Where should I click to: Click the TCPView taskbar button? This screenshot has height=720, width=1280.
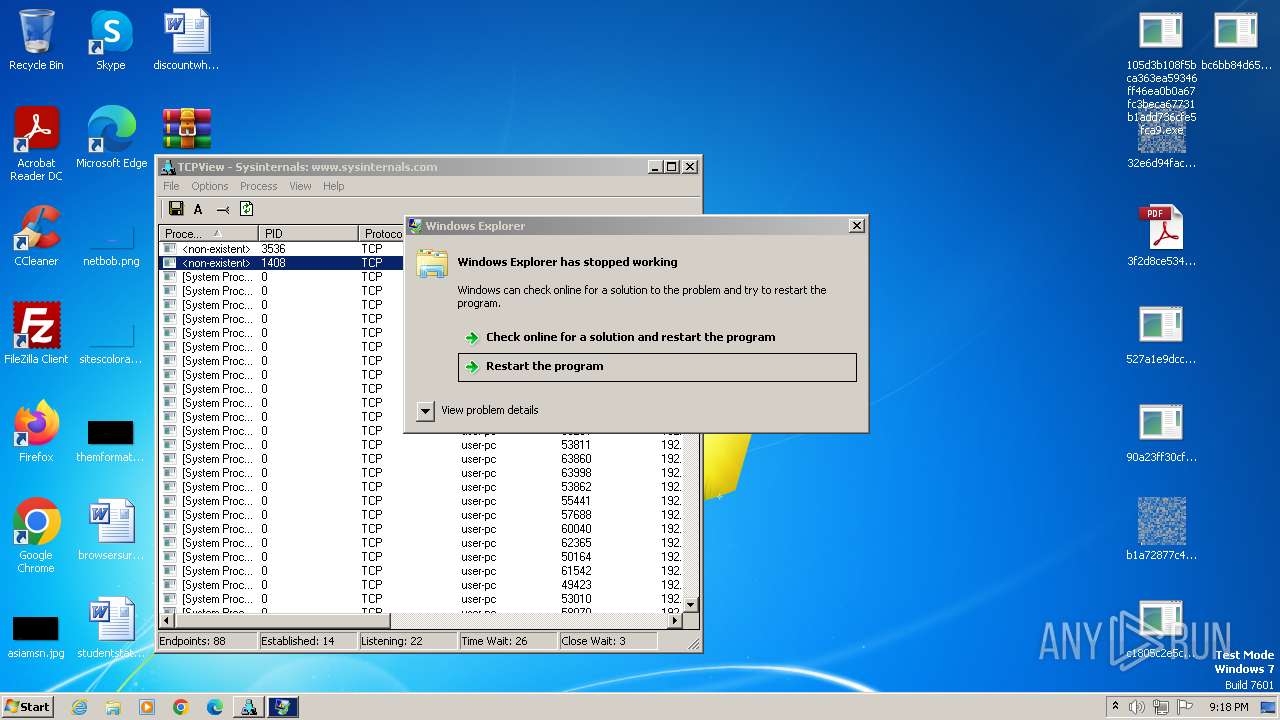(248, 707)
